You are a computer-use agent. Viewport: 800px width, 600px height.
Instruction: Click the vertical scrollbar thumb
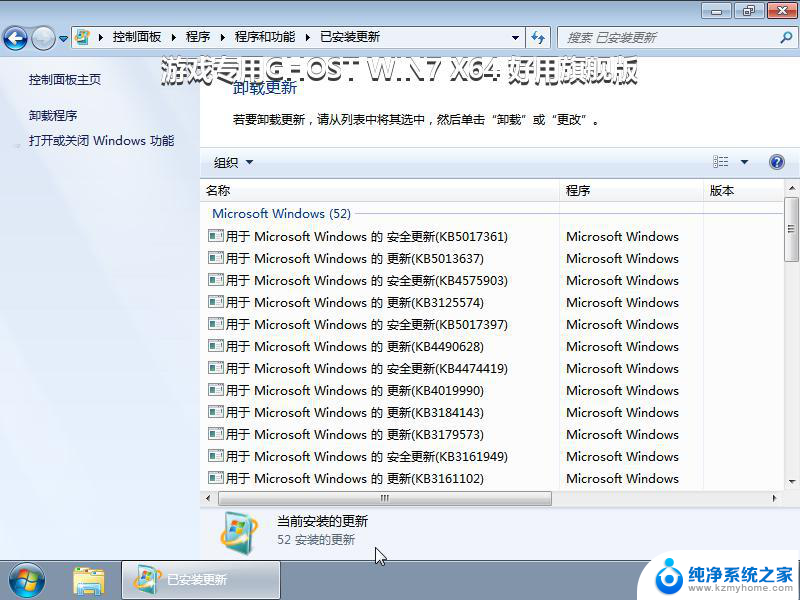click(792, 230)
